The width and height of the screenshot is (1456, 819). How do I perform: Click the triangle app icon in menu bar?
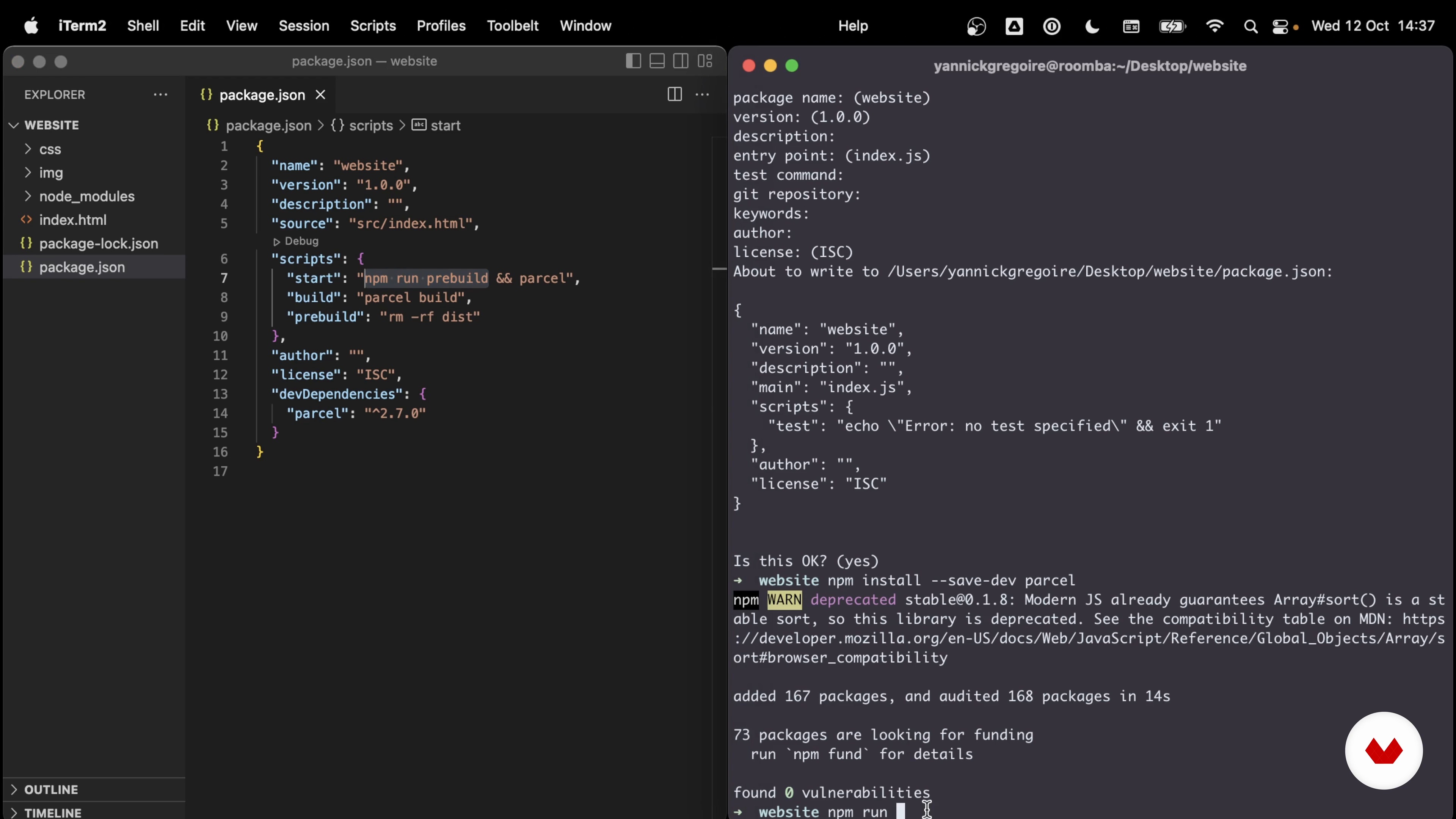pyautogui.click(x=1014, y=26)
